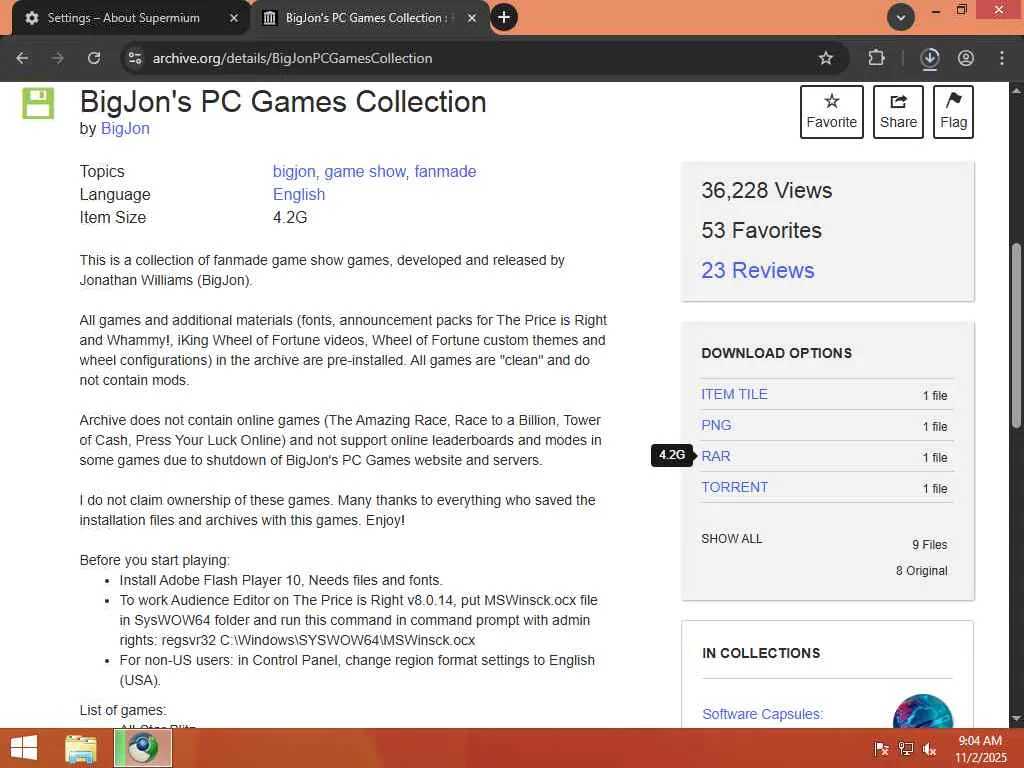Click the 8 Original text

point(921,571)
